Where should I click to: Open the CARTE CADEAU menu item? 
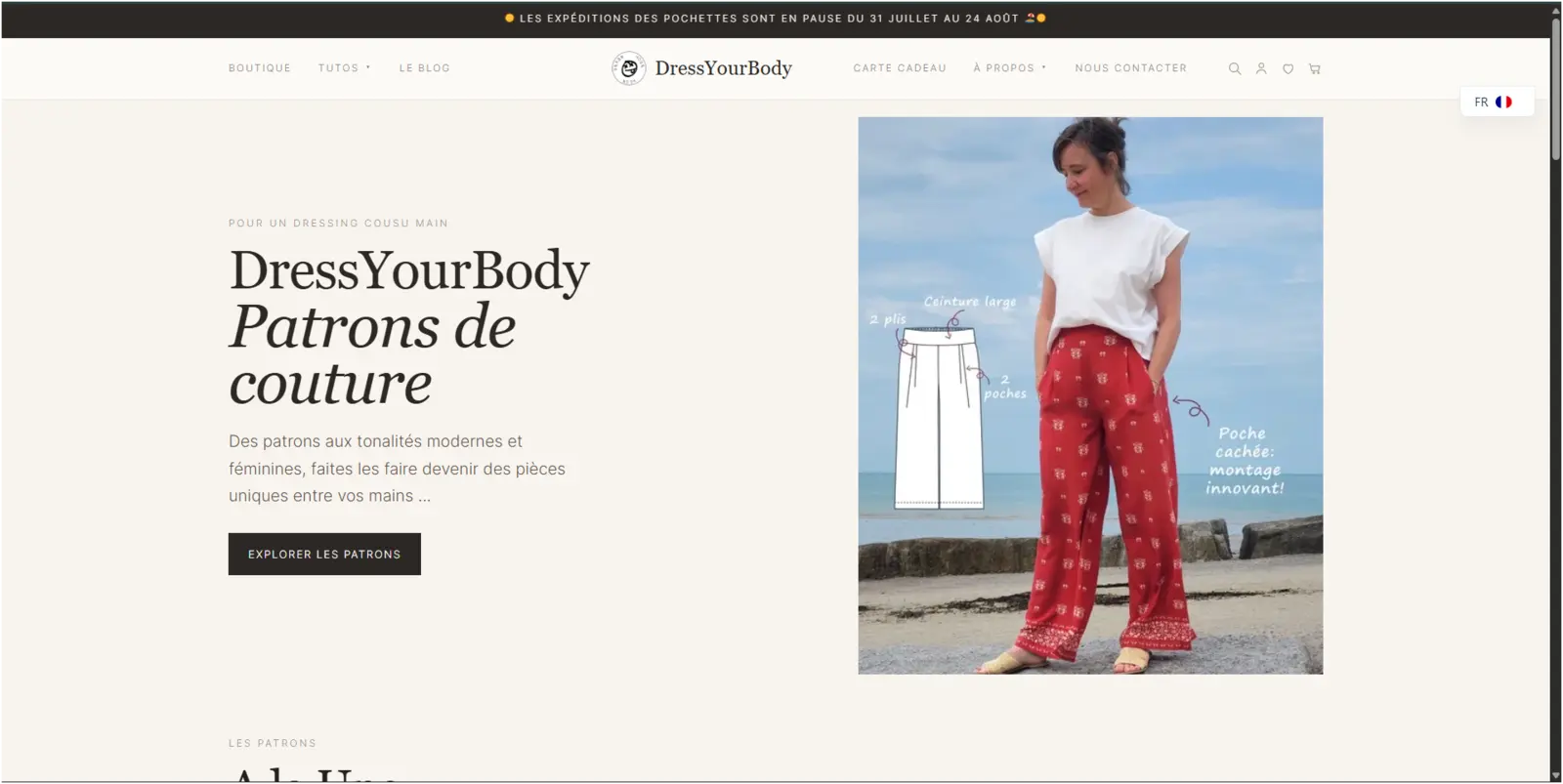pos(900,68)
